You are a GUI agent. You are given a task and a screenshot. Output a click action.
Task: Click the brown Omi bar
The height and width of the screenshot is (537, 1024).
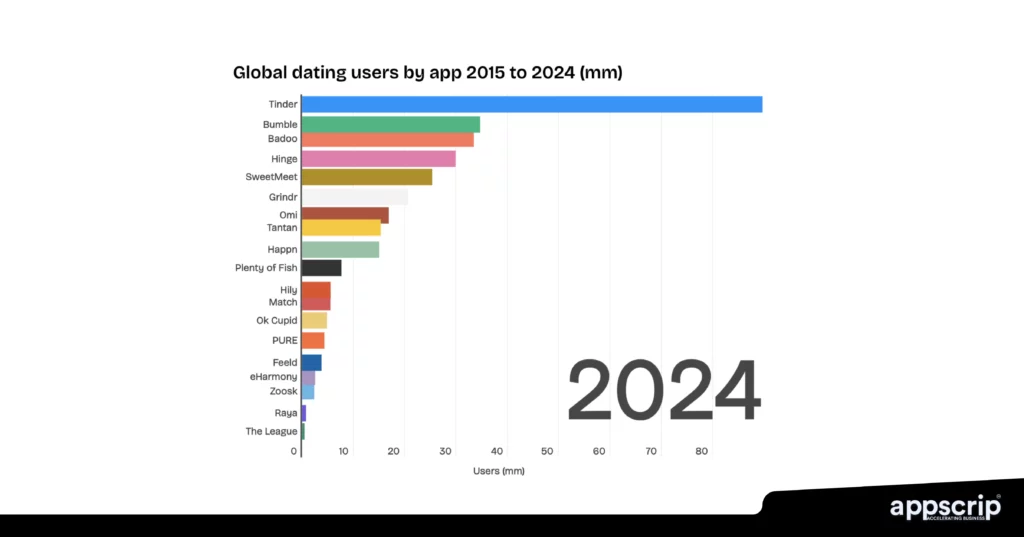coord(345,214)
